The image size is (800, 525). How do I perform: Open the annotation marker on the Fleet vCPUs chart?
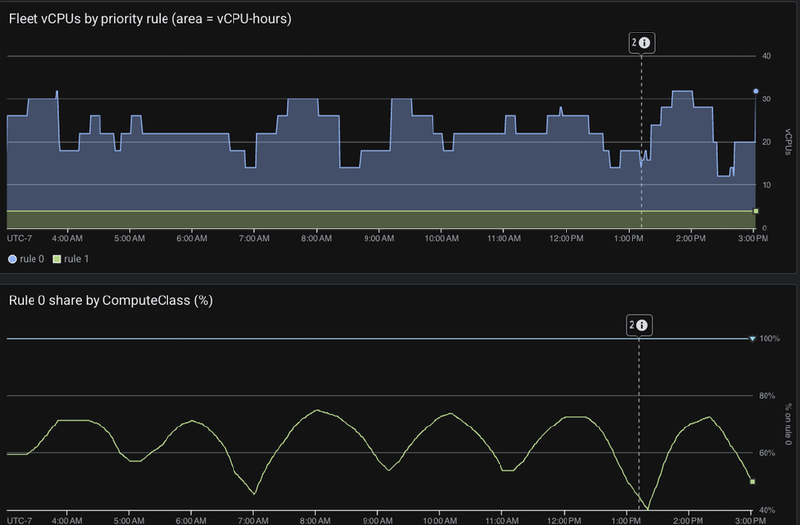tap(641, 43)
